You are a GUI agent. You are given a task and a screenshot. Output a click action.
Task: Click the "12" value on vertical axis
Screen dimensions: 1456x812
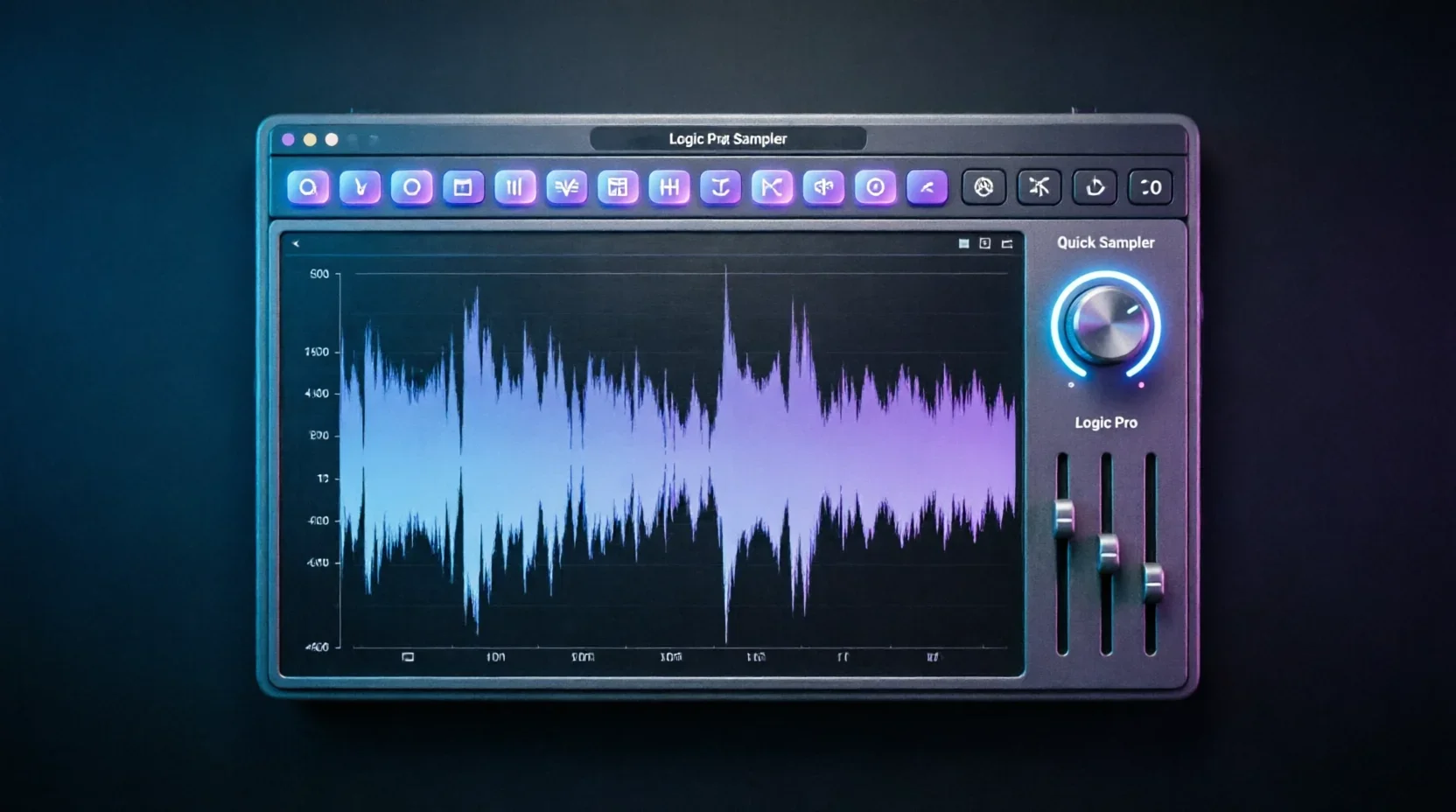(323, 479)
